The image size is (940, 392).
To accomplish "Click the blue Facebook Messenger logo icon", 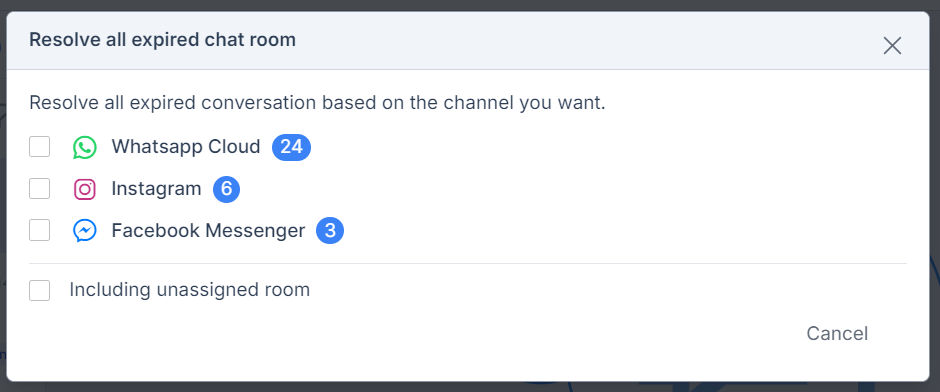I will click(85, 231).
